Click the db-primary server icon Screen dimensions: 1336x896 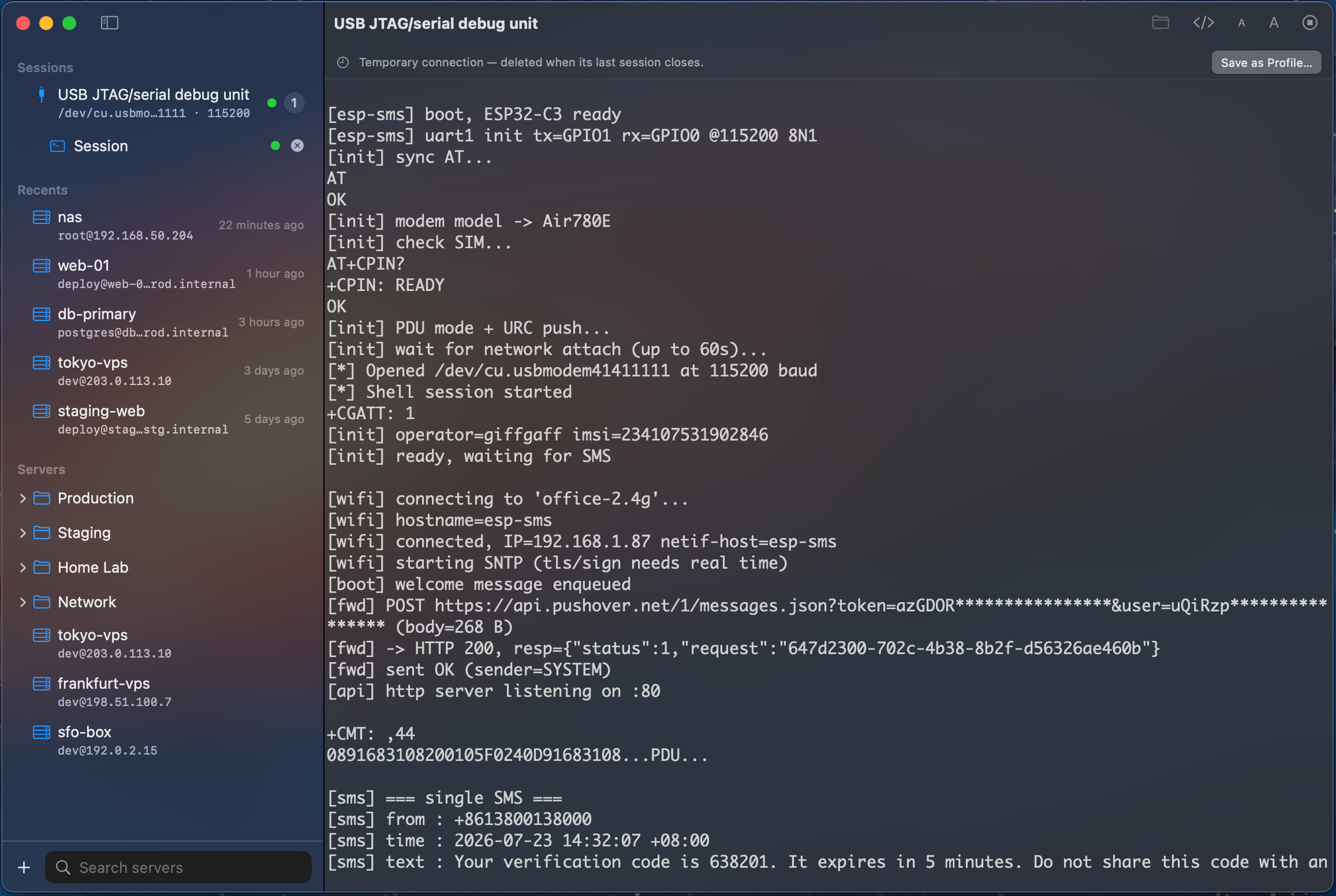tap(41, 314)
